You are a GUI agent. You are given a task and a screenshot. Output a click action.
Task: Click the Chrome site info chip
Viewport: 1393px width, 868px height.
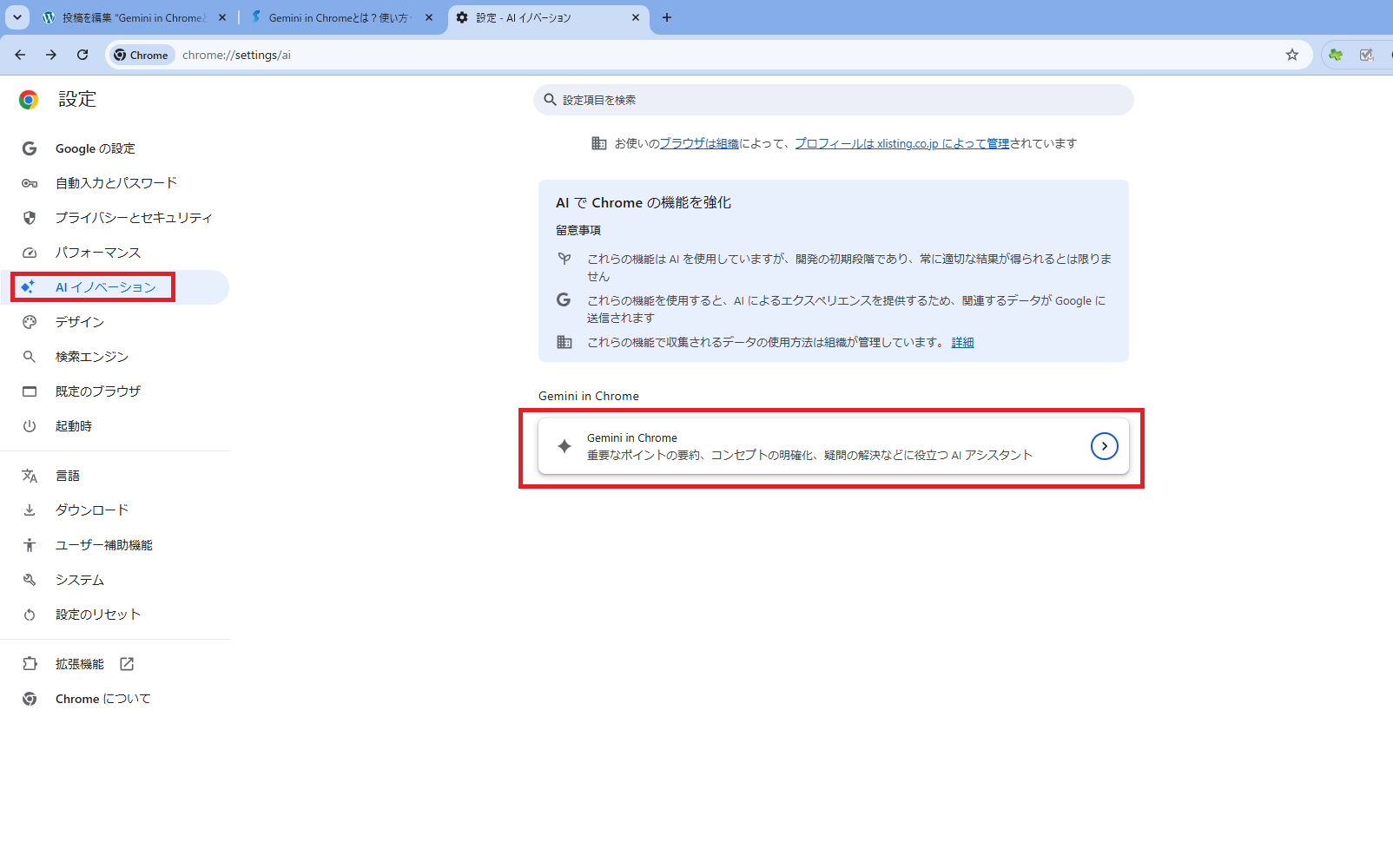point(142,55)
